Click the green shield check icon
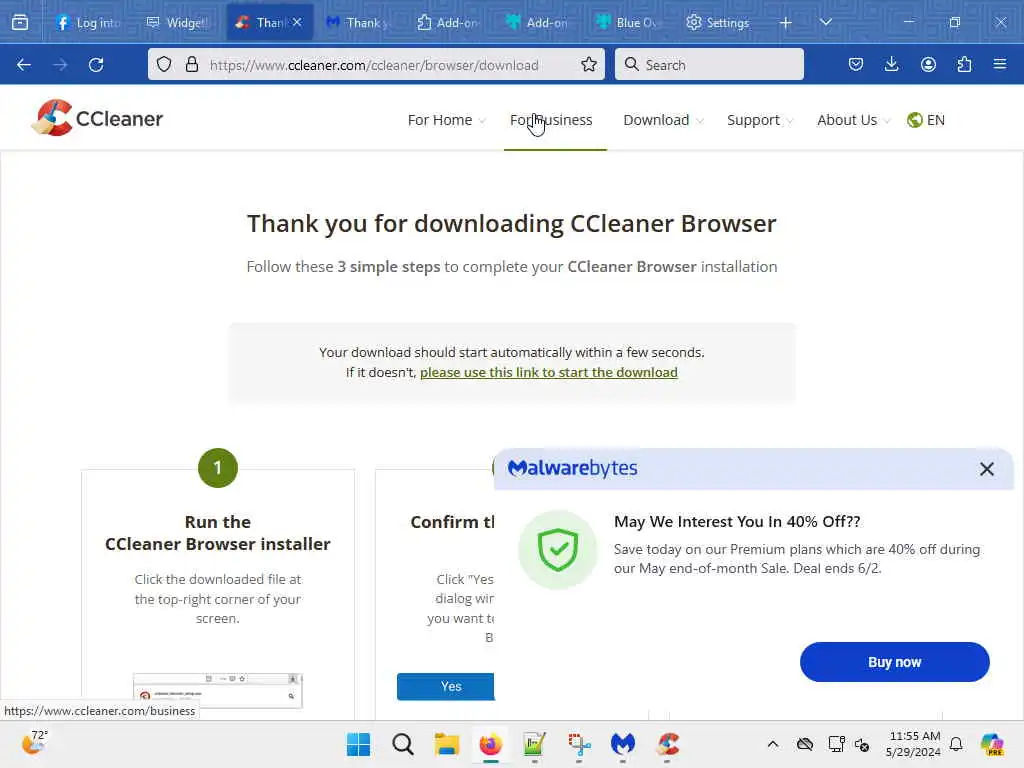This screenshot has height=768, width=1024. (558, 549)
